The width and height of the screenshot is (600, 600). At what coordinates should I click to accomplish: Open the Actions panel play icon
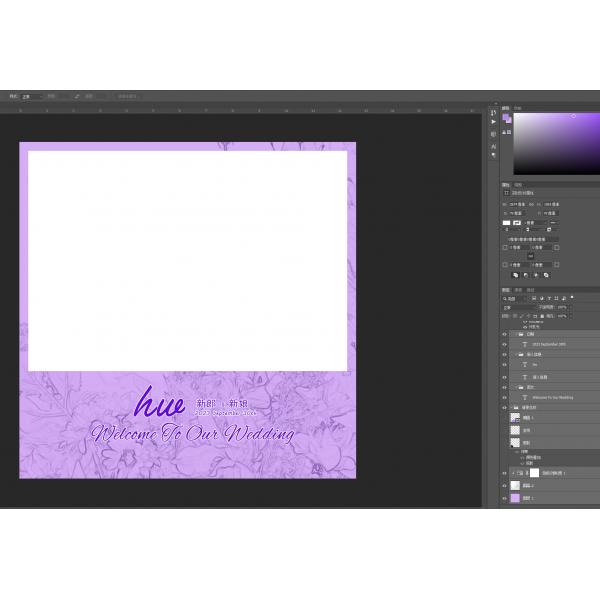(493, 122)
